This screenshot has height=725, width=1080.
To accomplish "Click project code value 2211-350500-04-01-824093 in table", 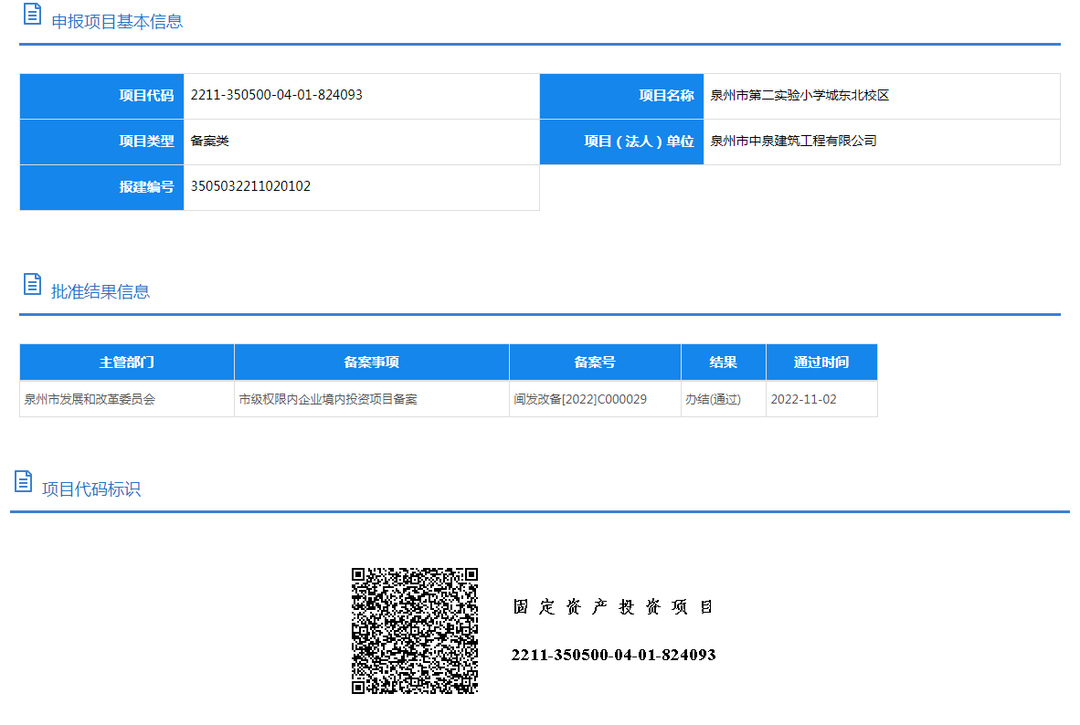I will coord(276,95).
